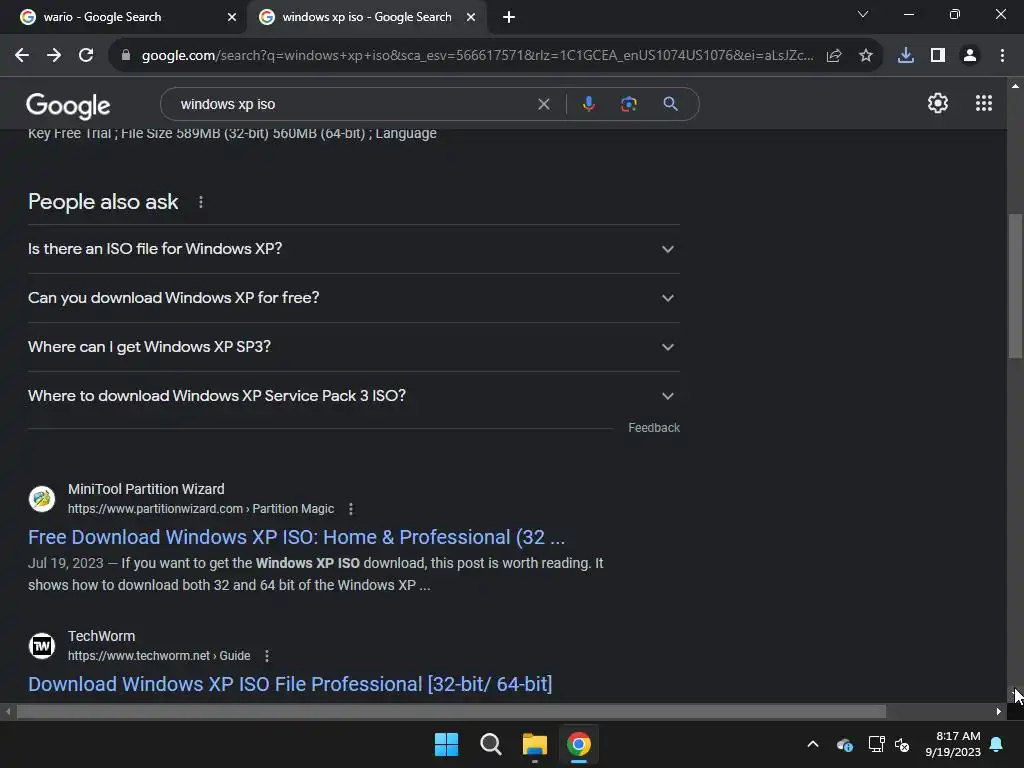Switch to 'wario - Google Search' tab
1024x768 pixels.
click(x=124, y=17)
